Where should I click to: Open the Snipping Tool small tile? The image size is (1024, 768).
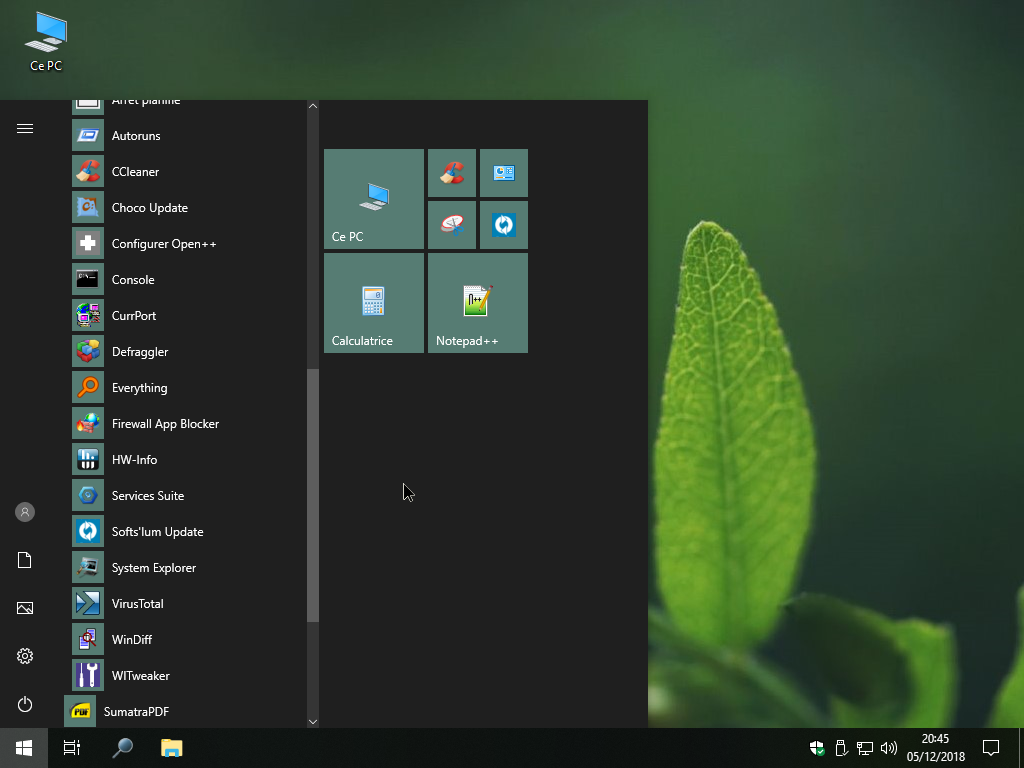pyautogui.click(x=452, y=225)
